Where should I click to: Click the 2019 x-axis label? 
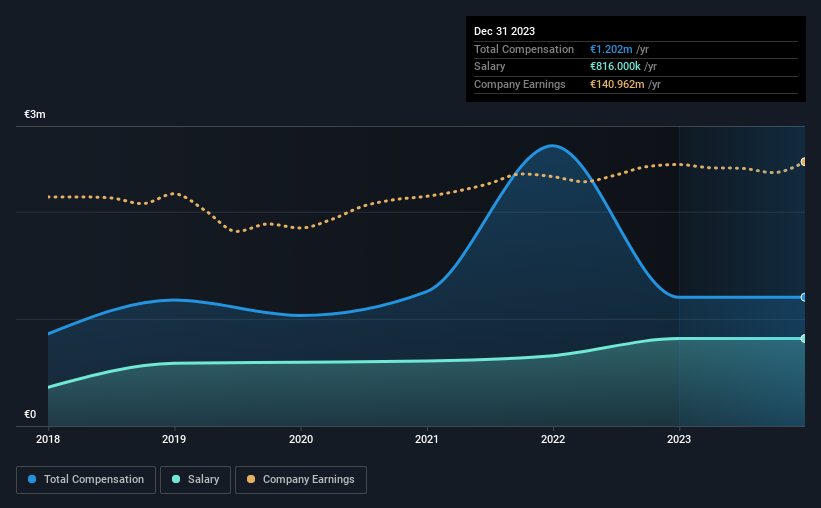174,439
